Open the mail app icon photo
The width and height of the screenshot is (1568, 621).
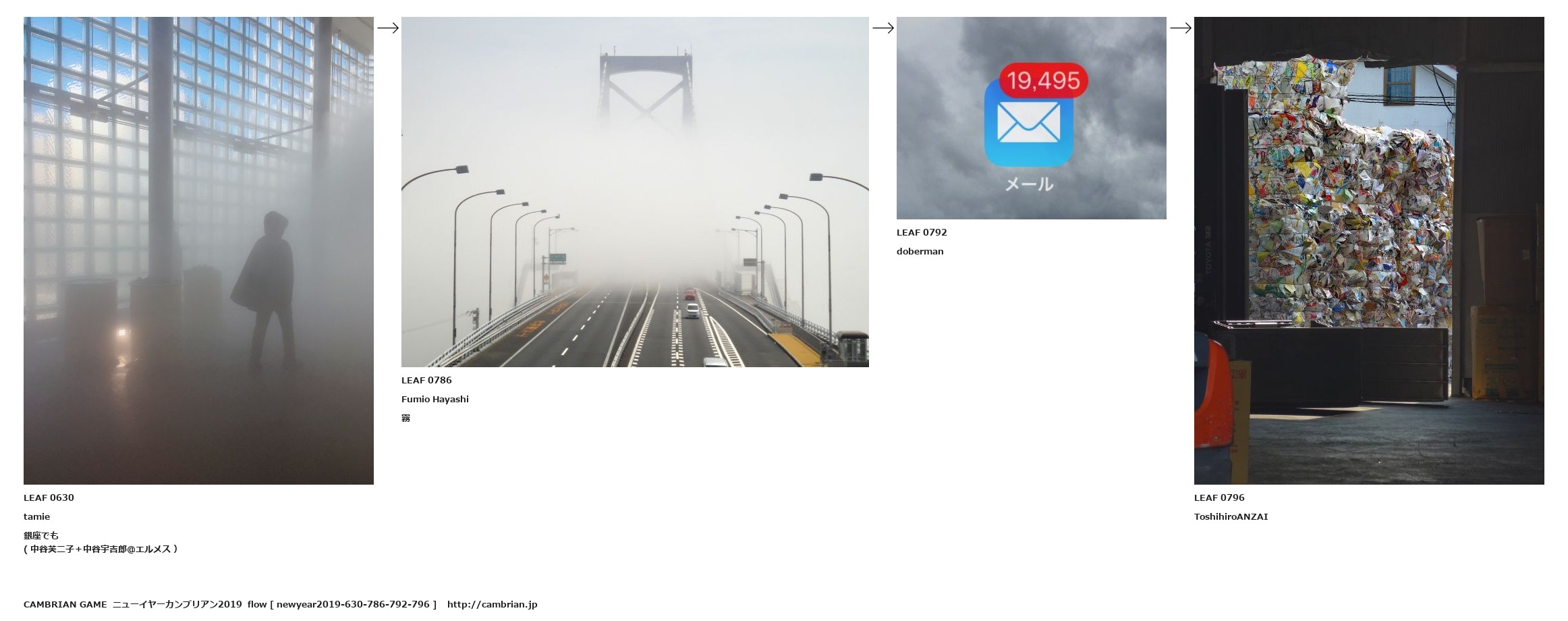tap(1031, 117)
